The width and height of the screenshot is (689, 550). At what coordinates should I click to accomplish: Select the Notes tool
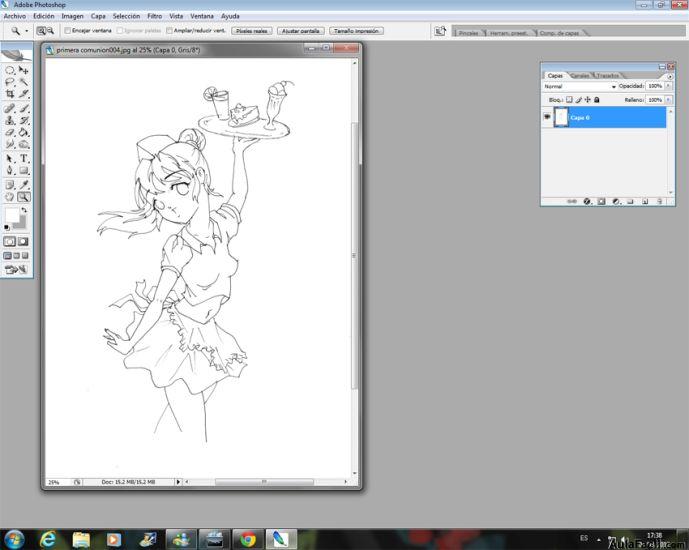(x=10, y=185)
